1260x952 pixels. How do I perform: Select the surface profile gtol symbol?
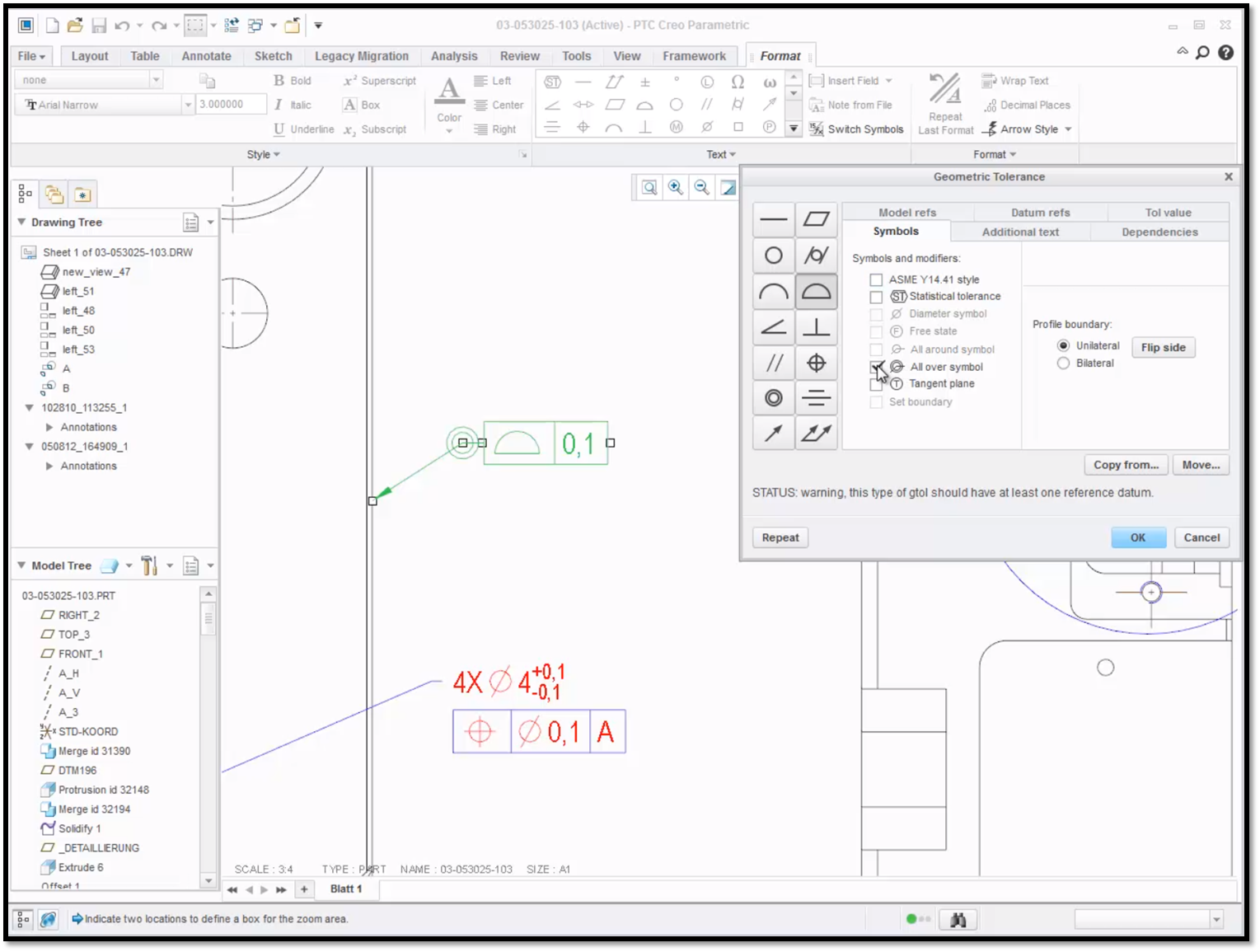coord(817,291)
